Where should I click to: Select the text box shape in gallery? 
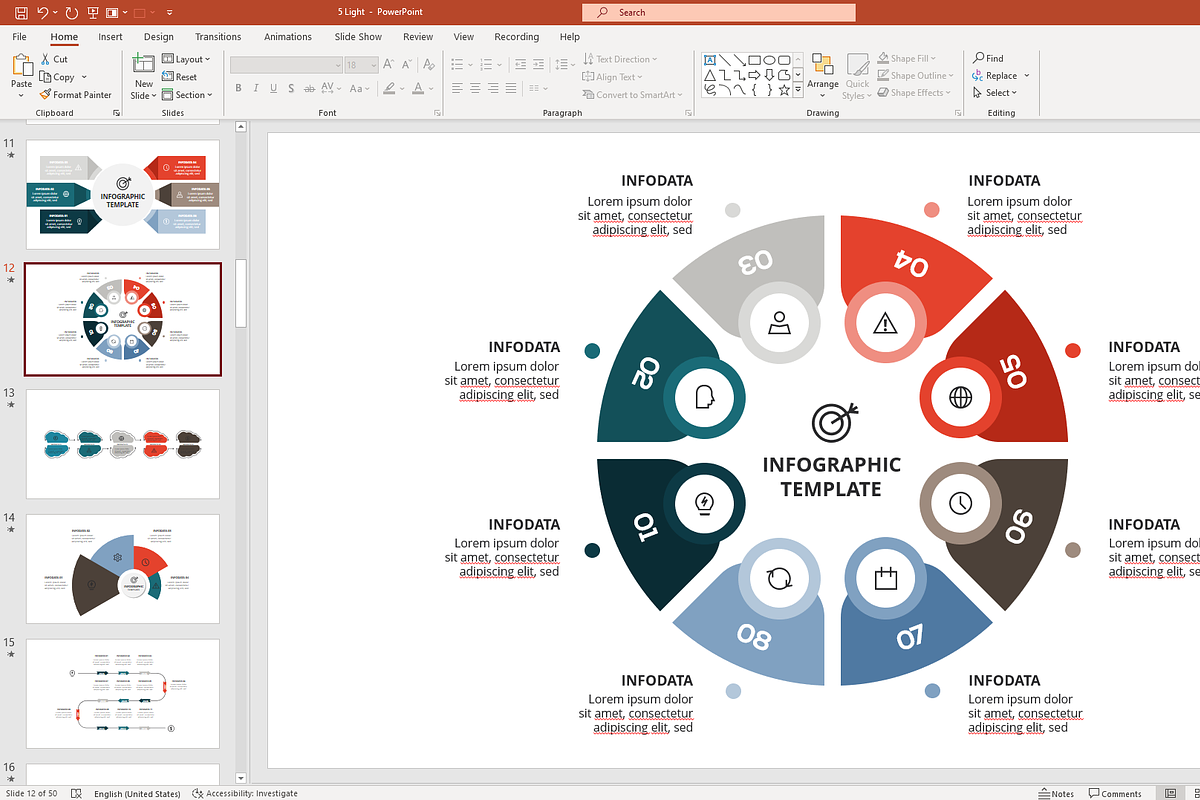click(x=709, y=59)
